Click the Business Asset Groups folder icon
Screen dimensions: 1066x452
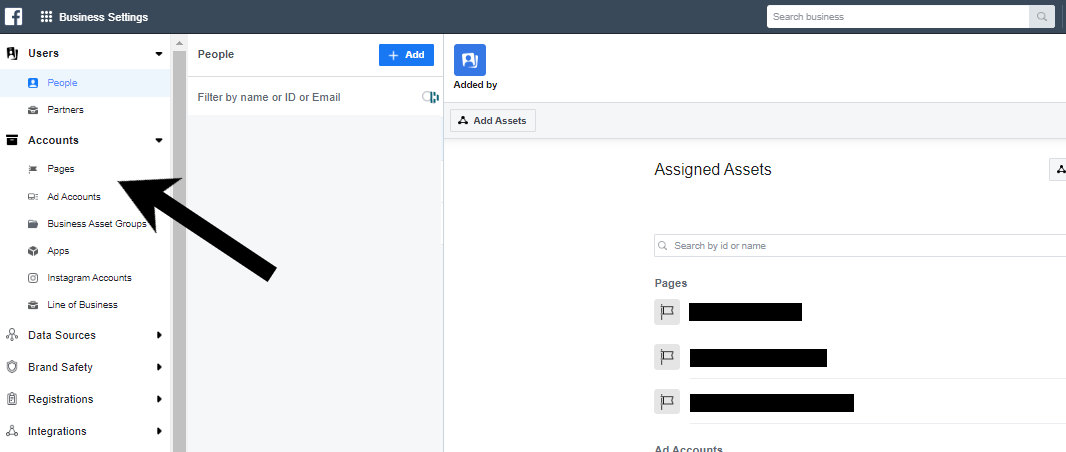pos(33,224)
